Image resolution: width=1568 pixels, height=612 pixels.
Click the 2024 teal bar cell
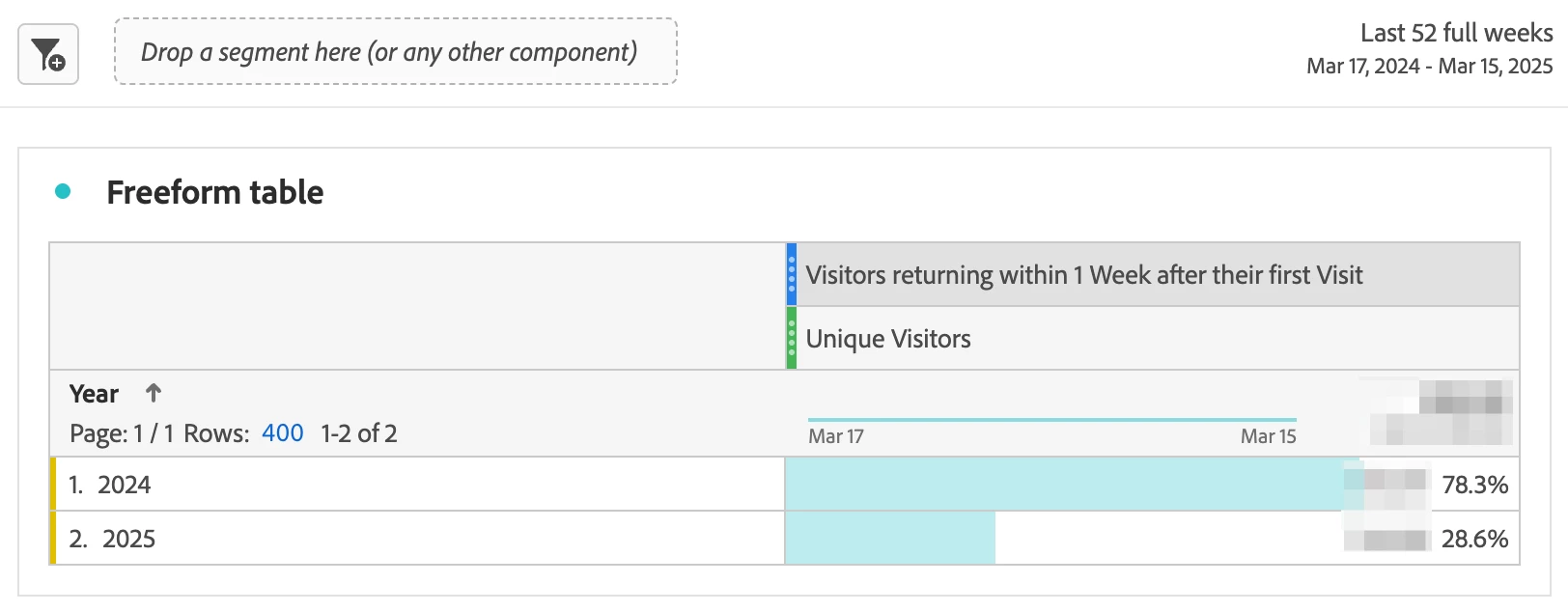(1062, 484)
